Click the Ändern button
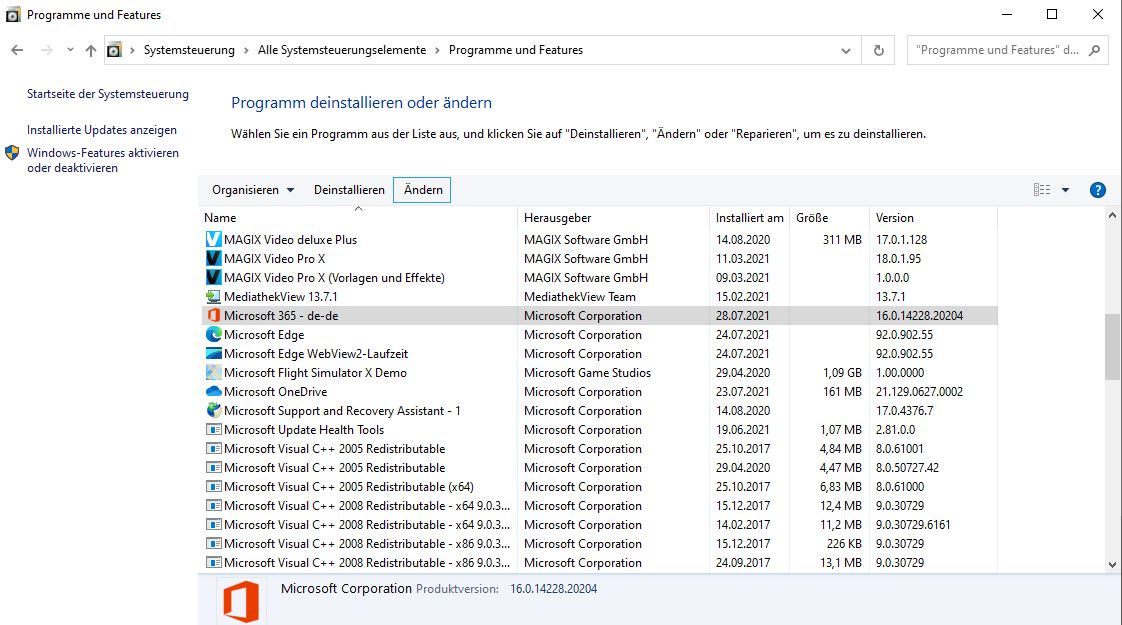1122x625 pixels. [422, 190]
